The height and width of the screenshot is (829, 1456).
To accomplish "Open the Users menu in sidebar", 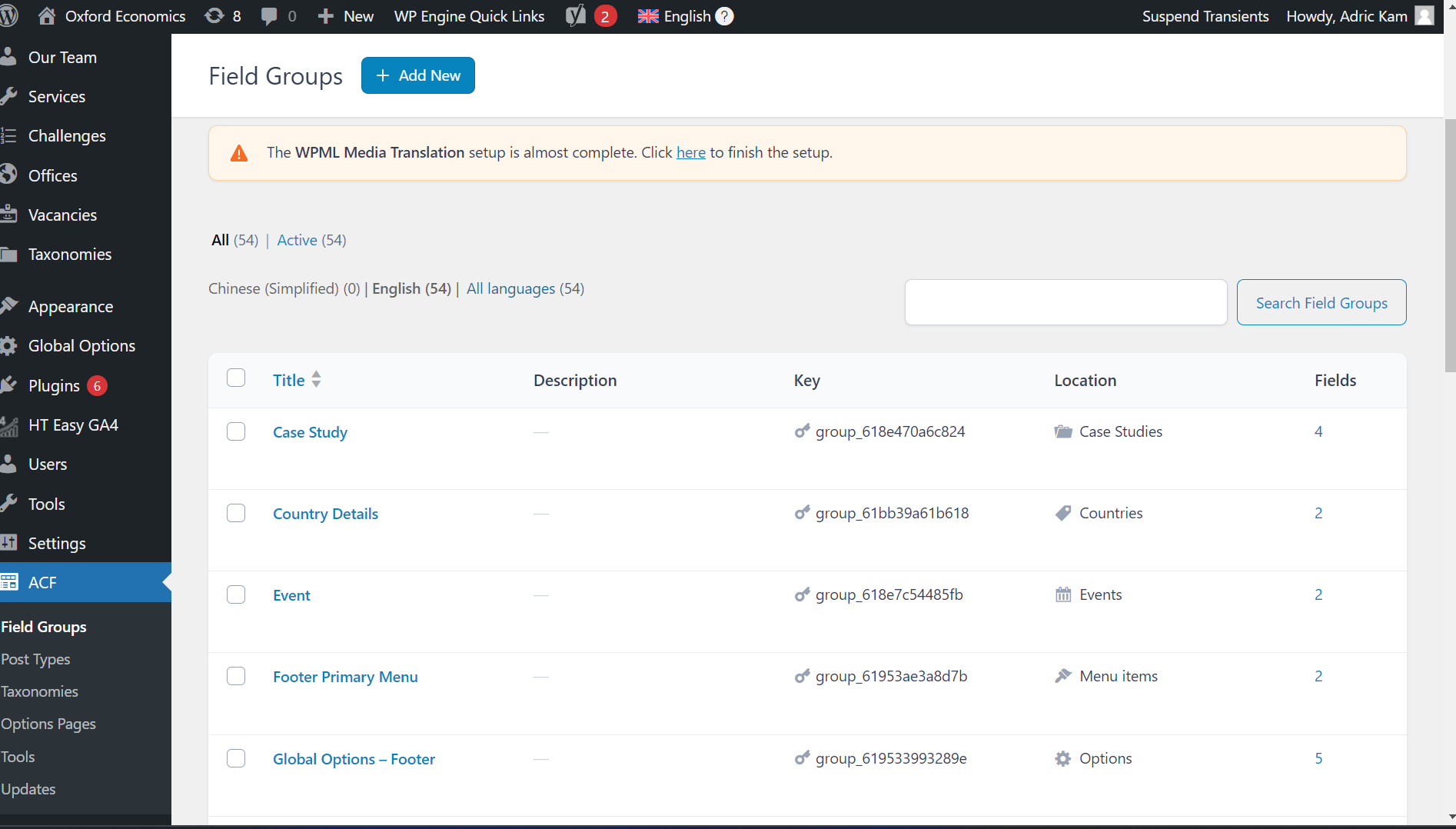I will click(x=48, y=464).
